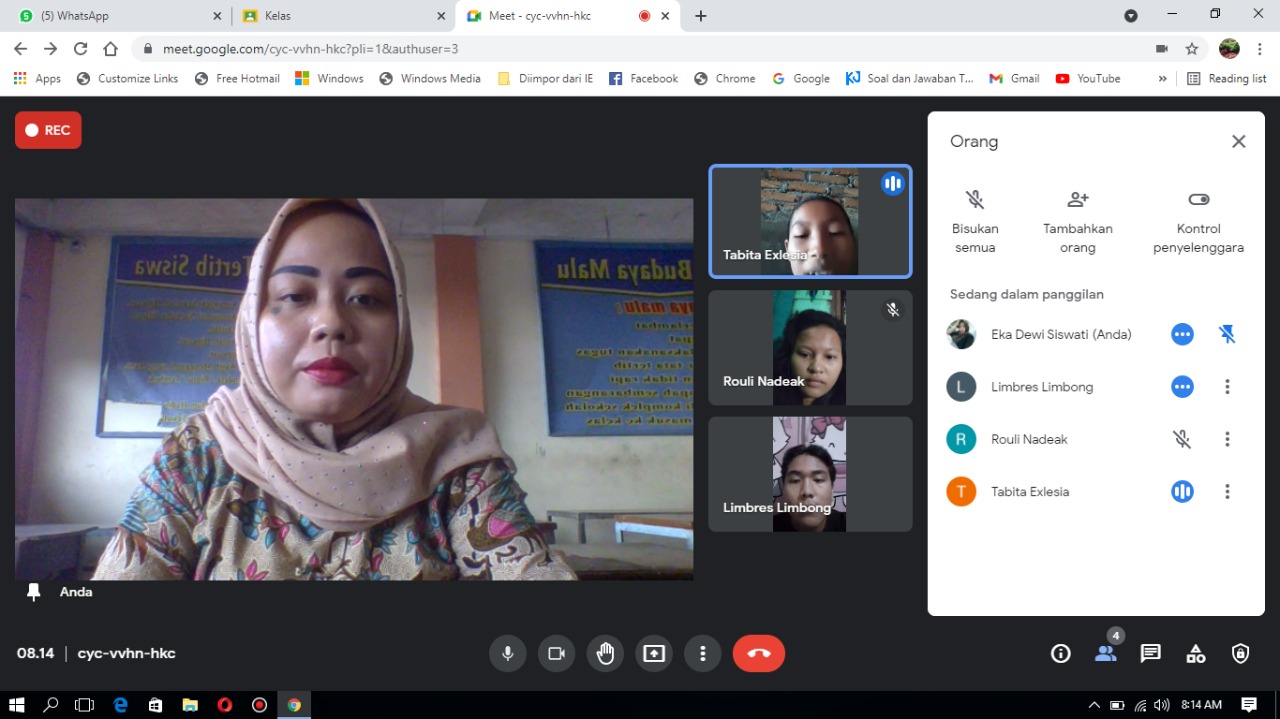Turn off your camera
Image resolution: width=1280 pixels, height=719 pixels.
click(x=556, y=653)
